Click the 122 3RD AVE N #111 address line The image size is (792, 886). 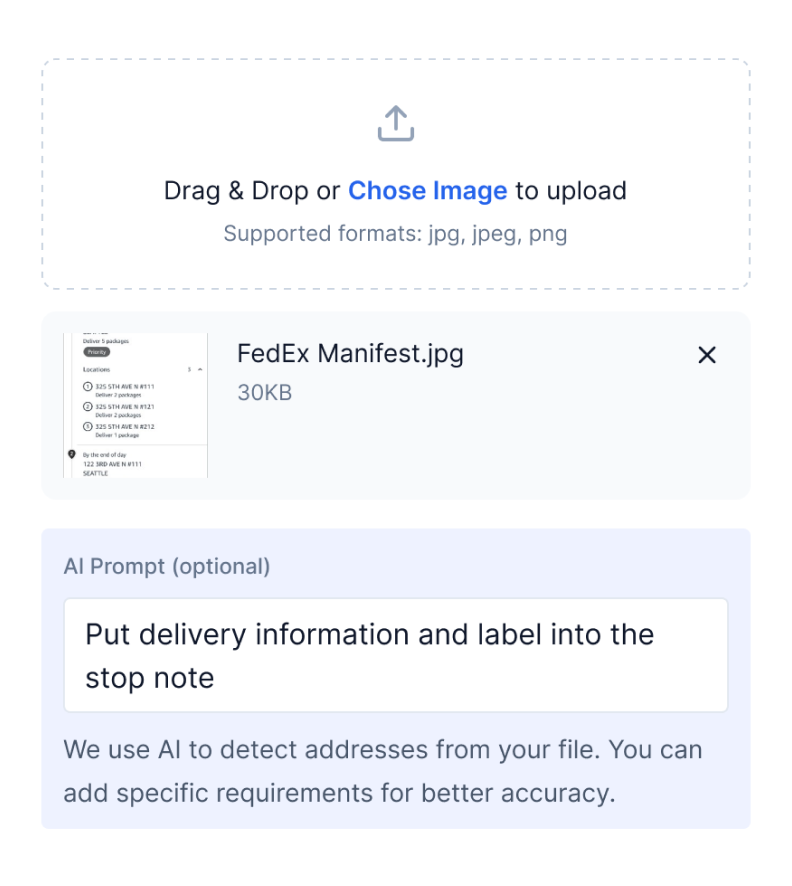(x=112, y=464)
